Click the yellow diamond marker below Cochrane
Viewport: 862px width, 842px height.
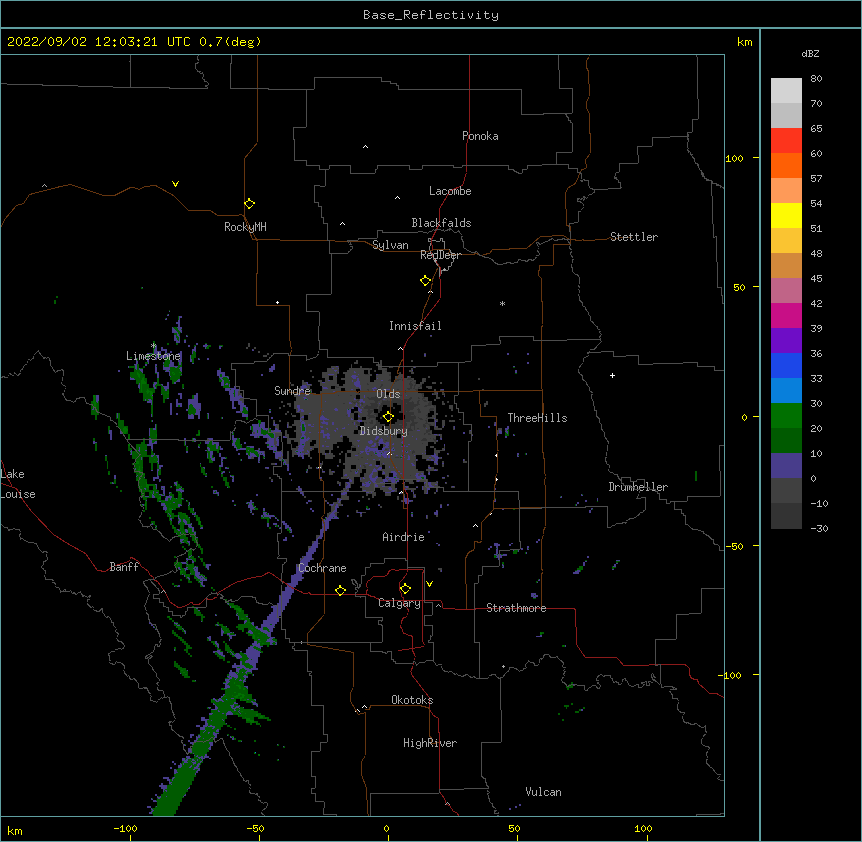click(340, 590)
